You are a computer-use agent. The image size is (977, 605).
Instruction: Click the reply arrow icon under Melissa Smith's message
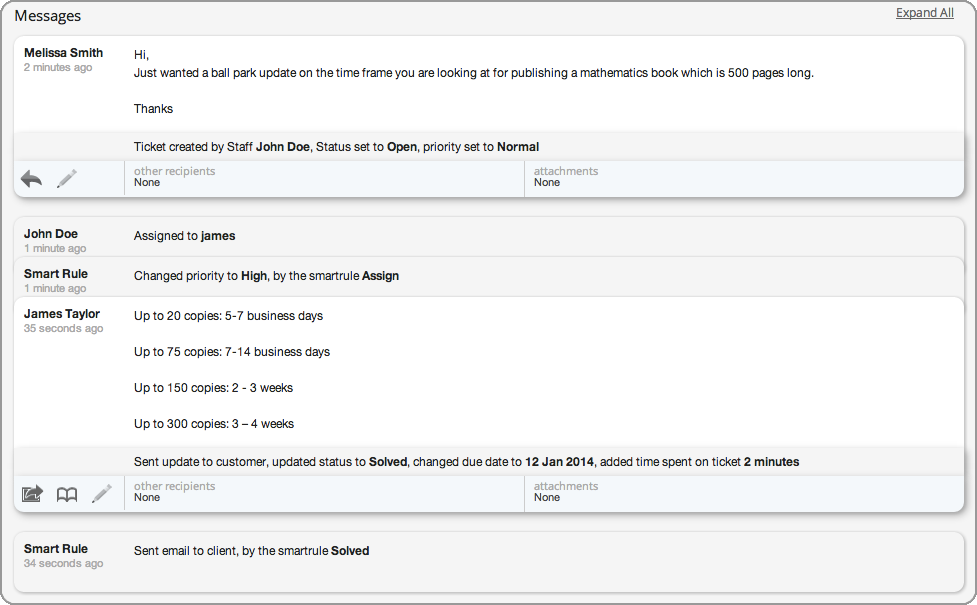pos(31,179)
